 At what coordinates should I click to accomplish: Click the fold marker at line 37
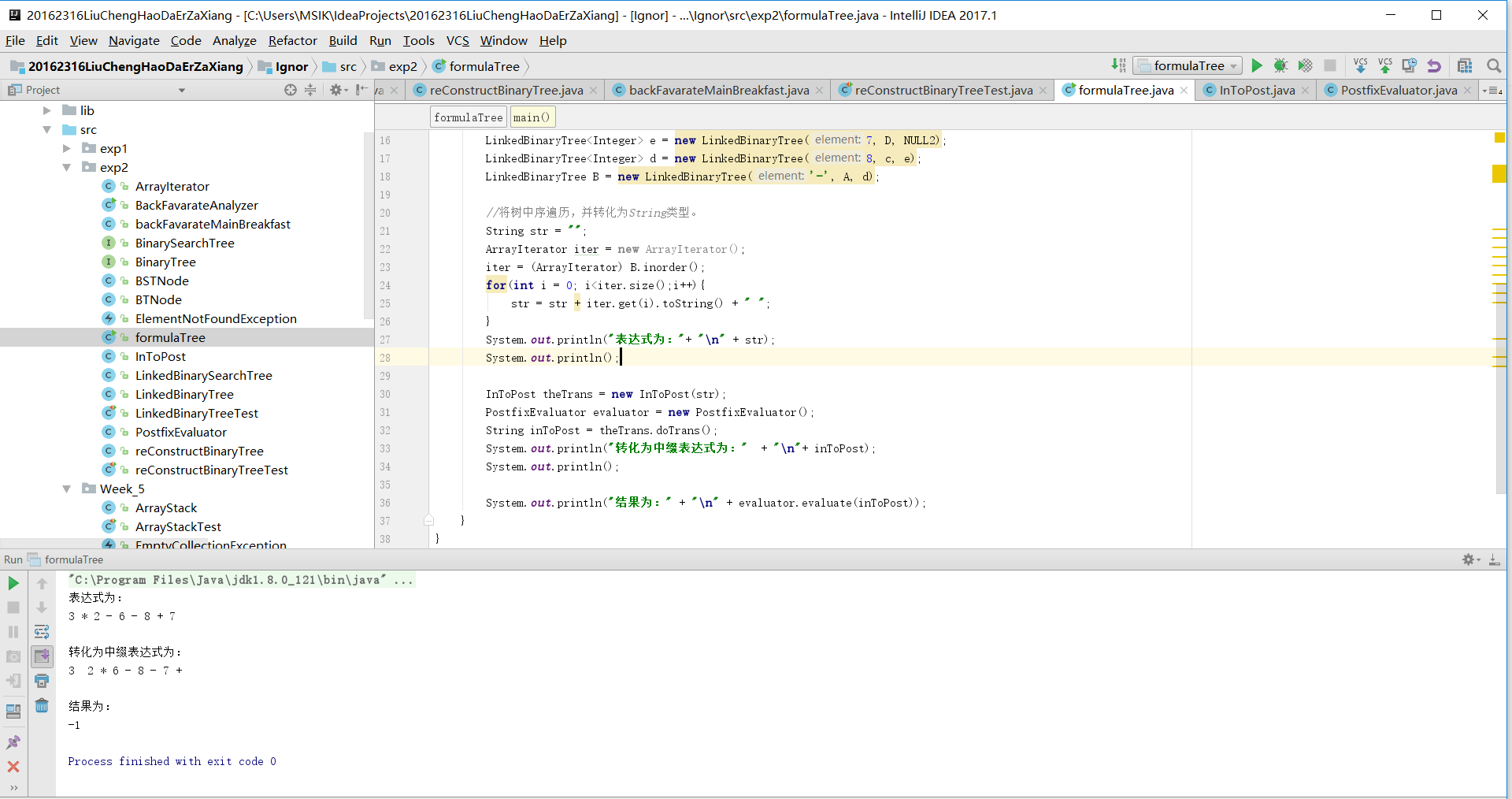428,520
